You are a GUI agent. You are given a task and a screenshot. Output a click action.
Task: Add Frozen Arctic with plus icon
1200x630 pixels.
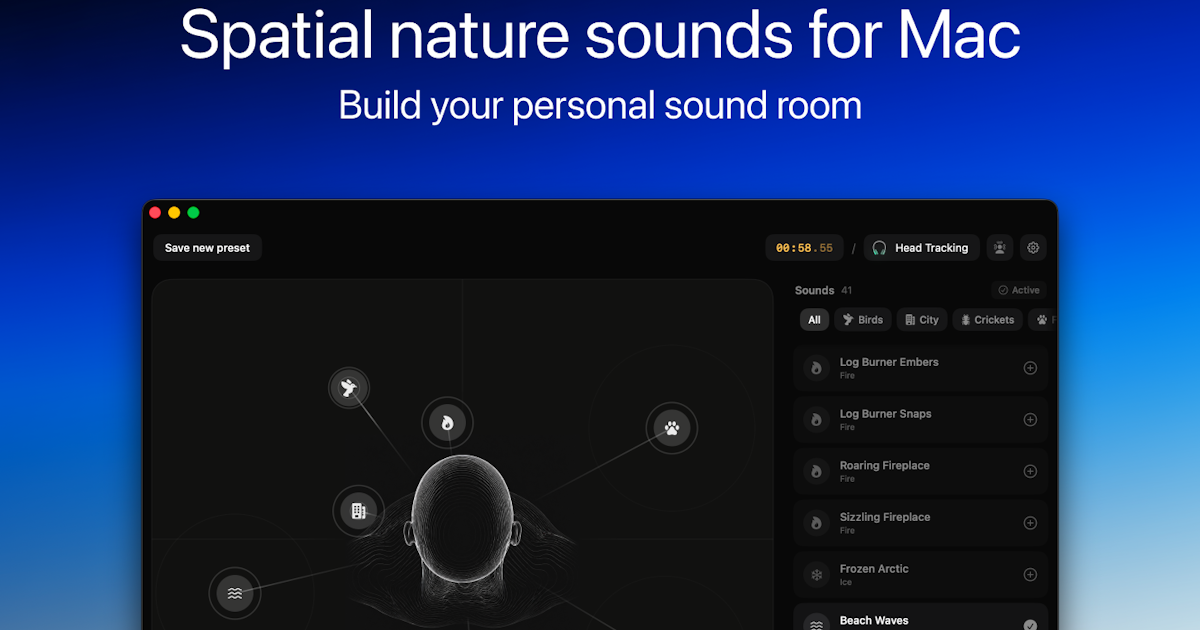click(1030, 575)
